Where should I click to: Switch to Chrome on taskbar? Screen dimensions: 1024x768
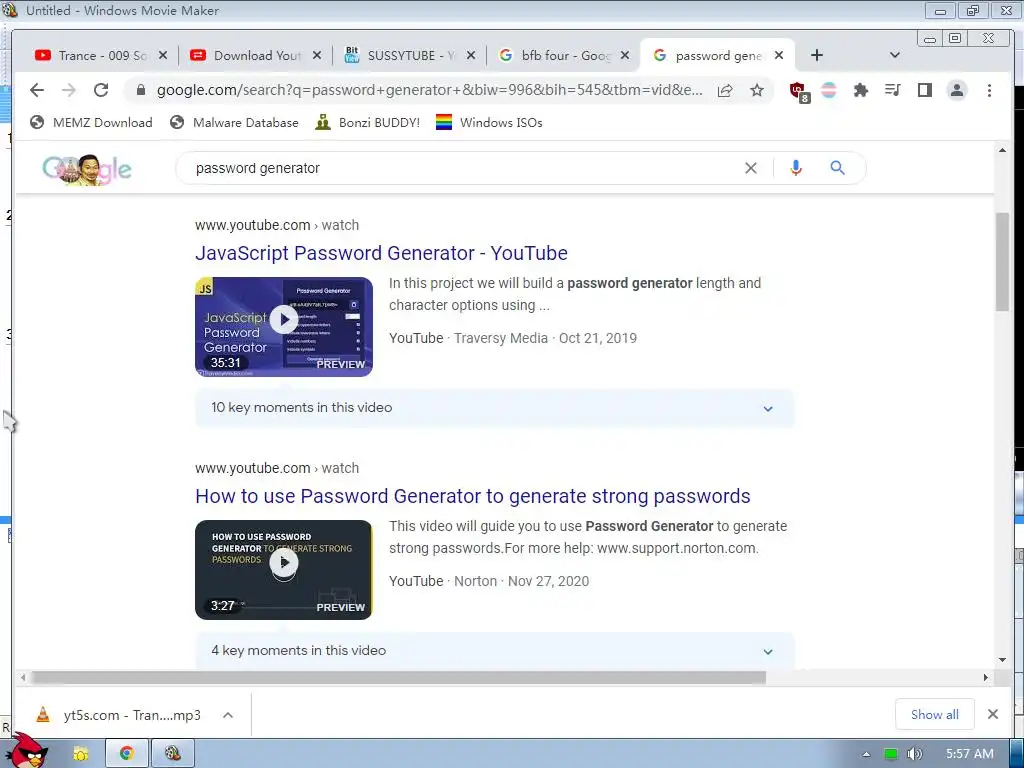[x=126, y=754]
